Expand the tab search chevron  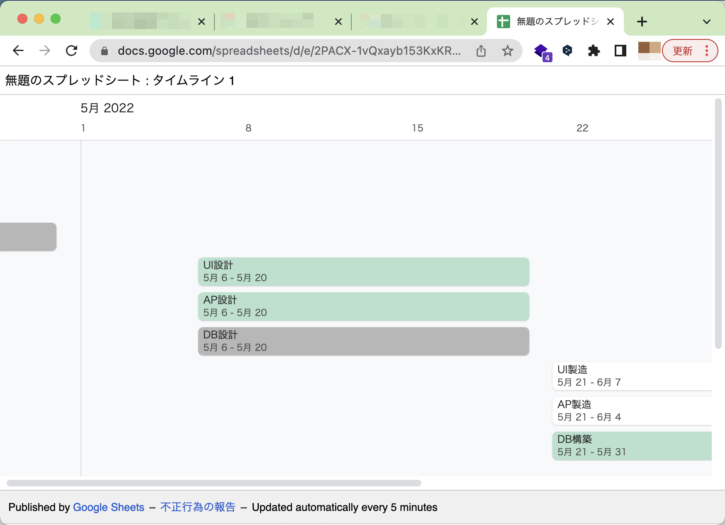click(707, 21)
